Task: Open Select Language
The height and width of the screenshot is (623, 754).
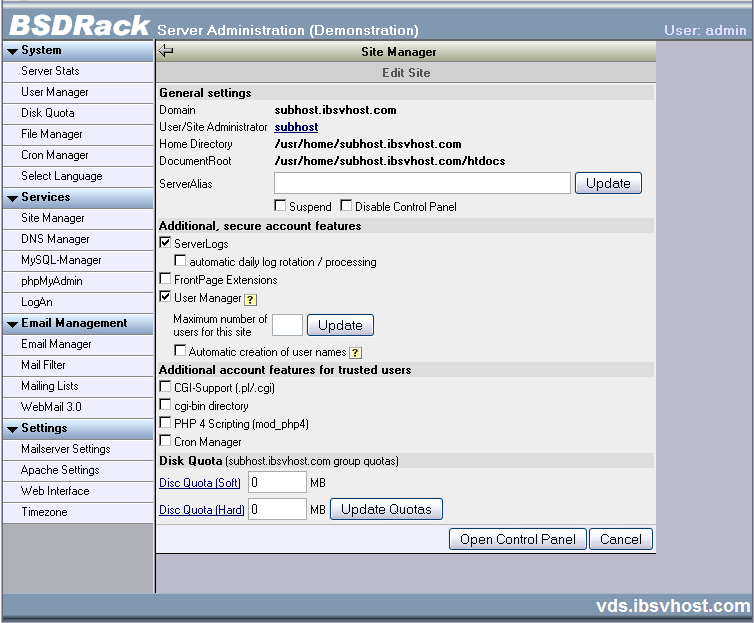Action: (x=78, y=176)
